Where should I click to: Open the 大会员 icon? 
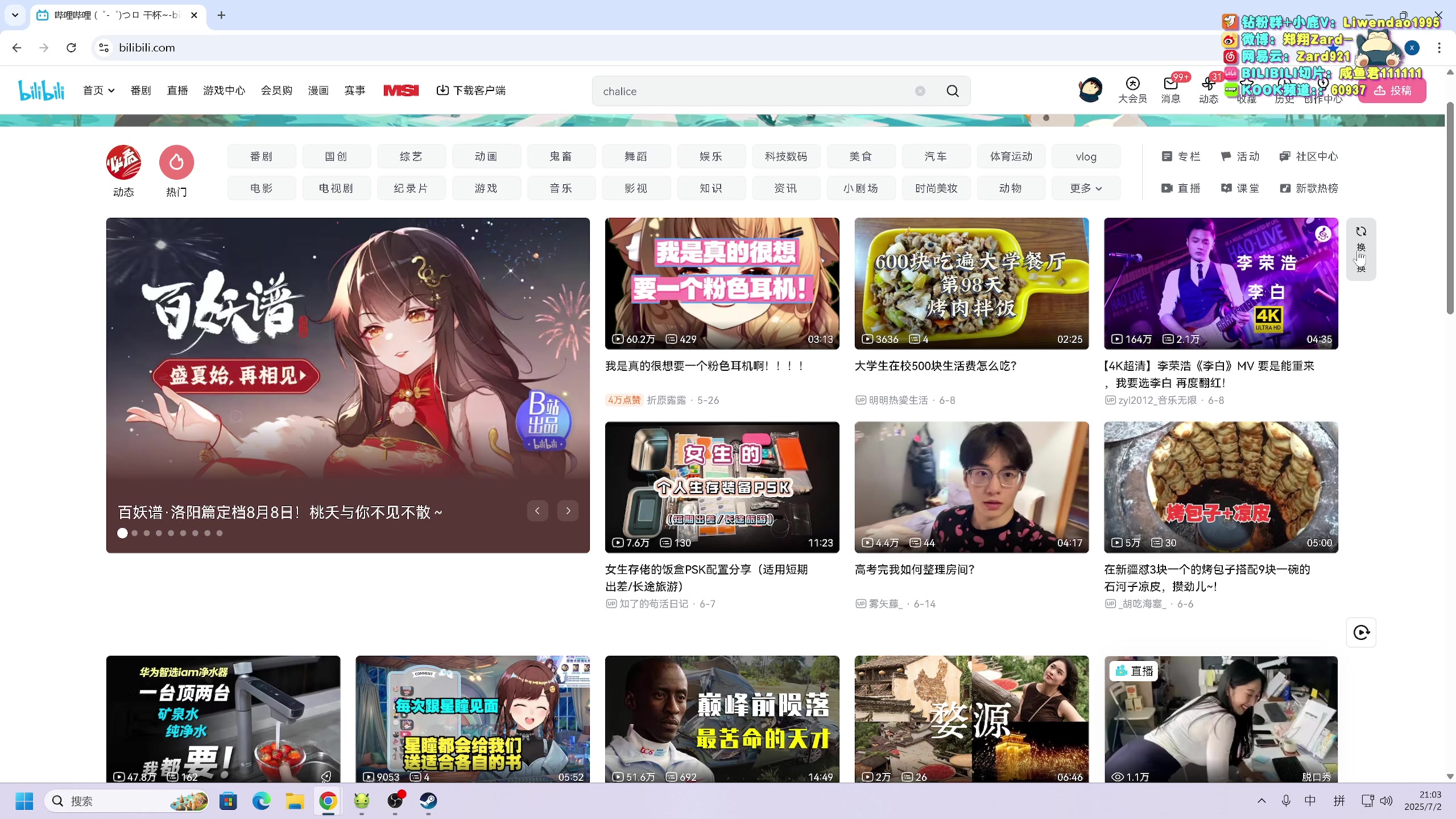coord(1132,90)
